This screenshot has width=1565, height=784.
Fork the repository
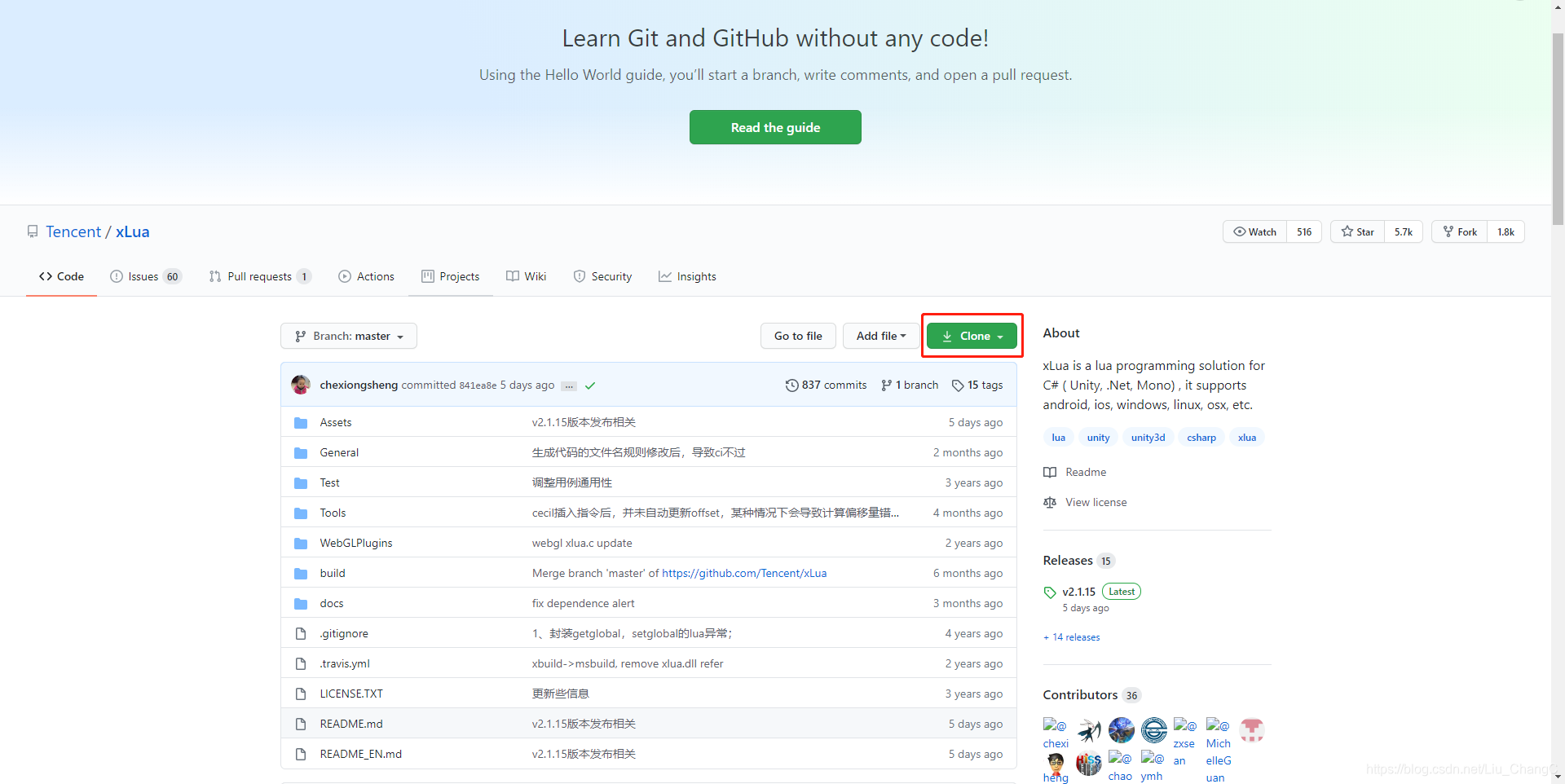point(1460,231)
